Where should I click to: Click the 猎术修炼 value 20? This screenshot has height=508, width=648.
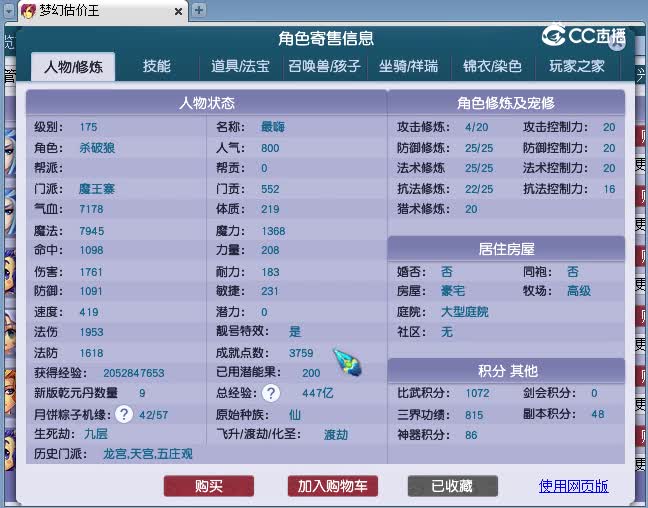click(x=471, y=209)
